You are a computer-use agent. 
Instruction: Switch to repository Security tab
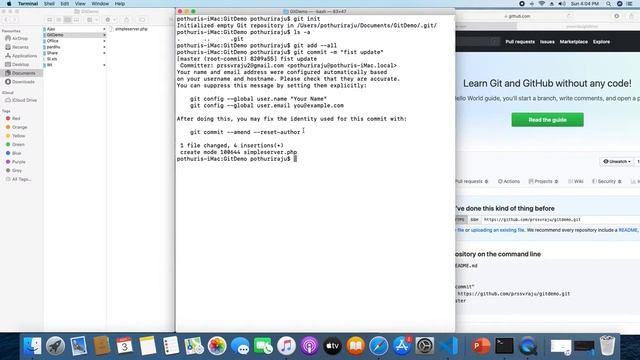[x=607, y=181]
